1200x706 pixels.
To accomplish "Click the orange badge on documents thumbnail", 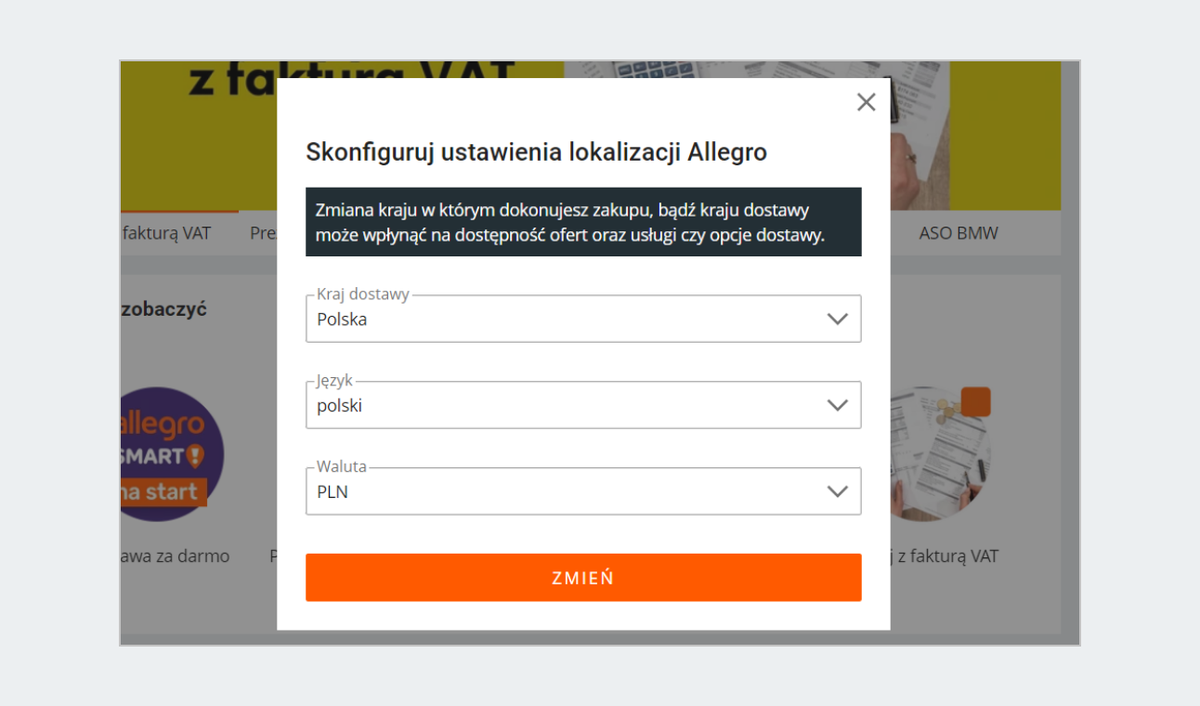I will 974,401.
